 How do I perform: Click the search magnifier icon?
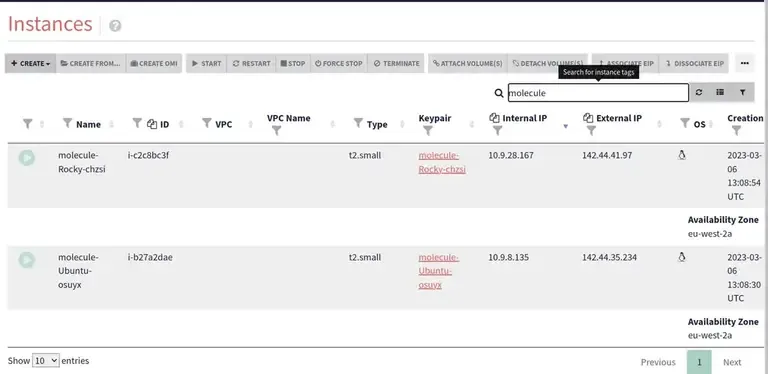(499, 93)
